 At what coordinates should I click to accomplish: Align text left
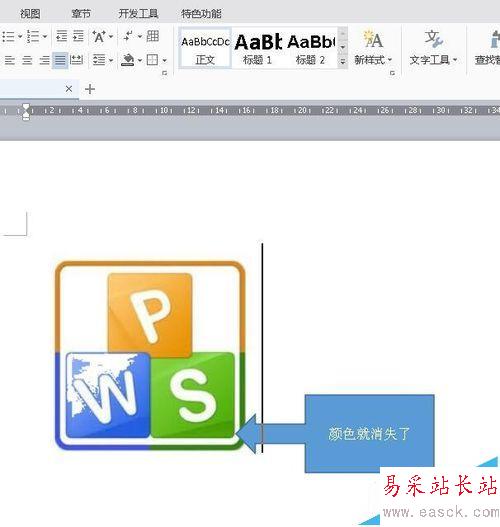click(10, 60)
